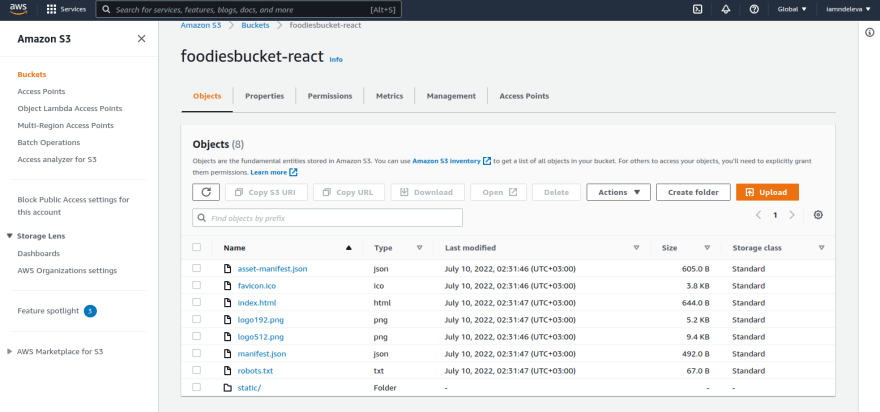This screenshot has height=412, width=880.
Task: Open the Learn more link
Action: pyautogui.click(x=269, y=172)
